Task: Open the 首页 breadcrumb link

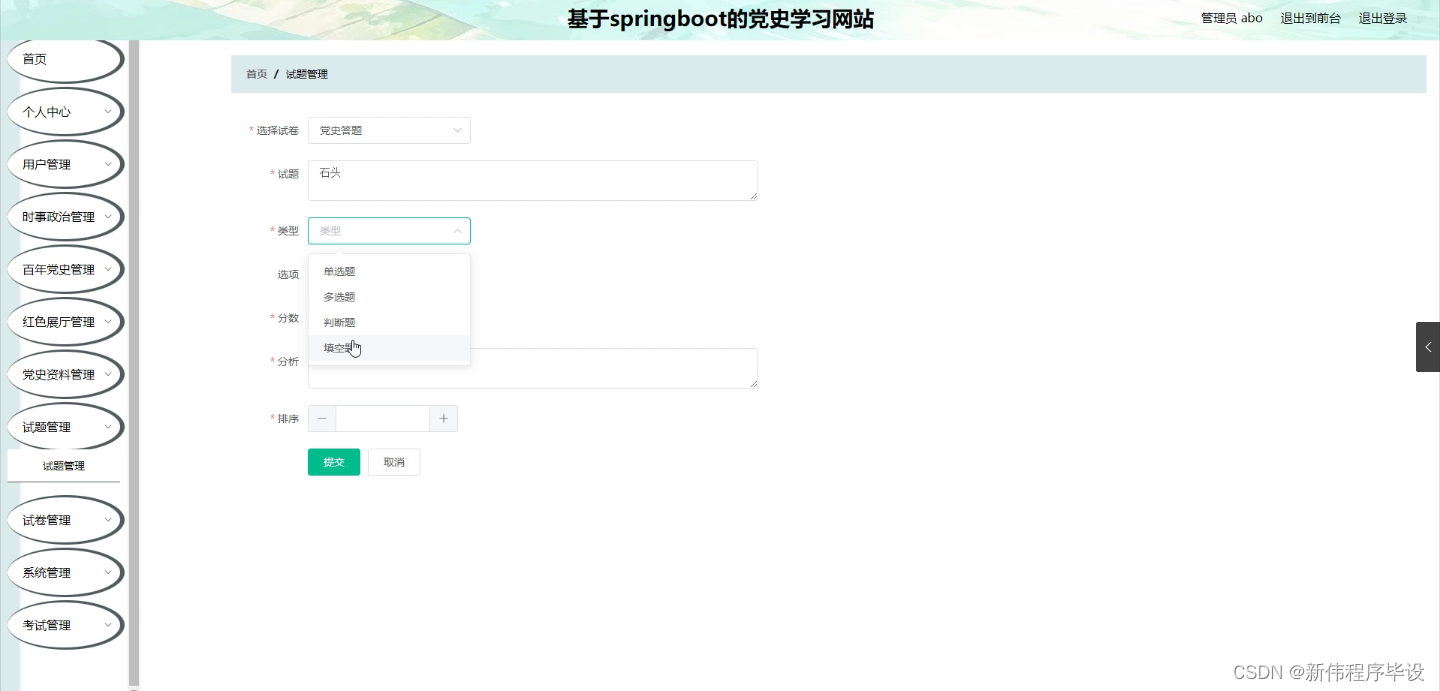Action: pyautogui.click(x=255, y=73)
